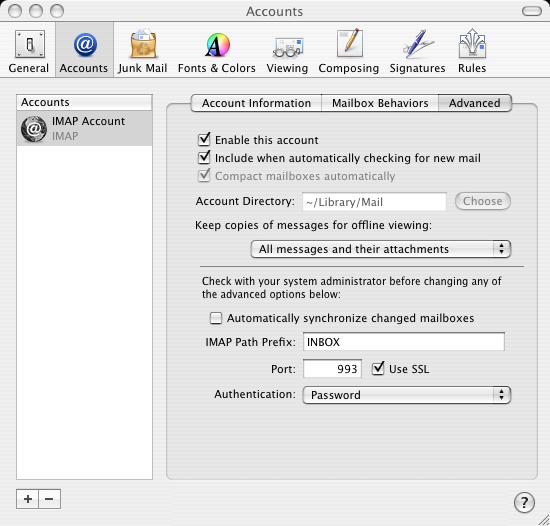Viewport: 550px width, 526px height.
Task: Open the Authentication method dropdown
Action: pyautogui.click(x=407, y=395)
